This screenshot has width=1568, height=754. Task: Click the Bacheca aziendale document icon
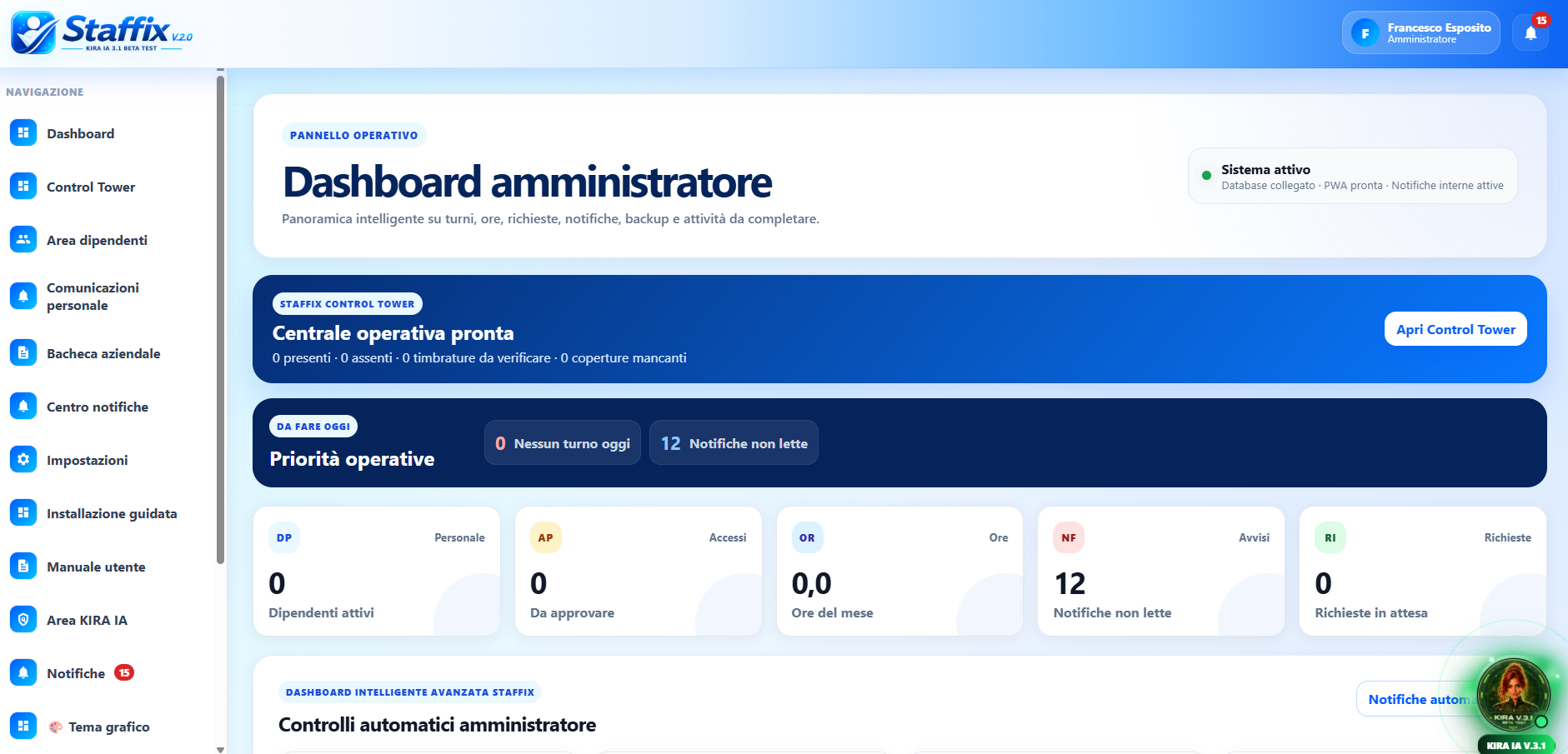click(x=23, y=352)
